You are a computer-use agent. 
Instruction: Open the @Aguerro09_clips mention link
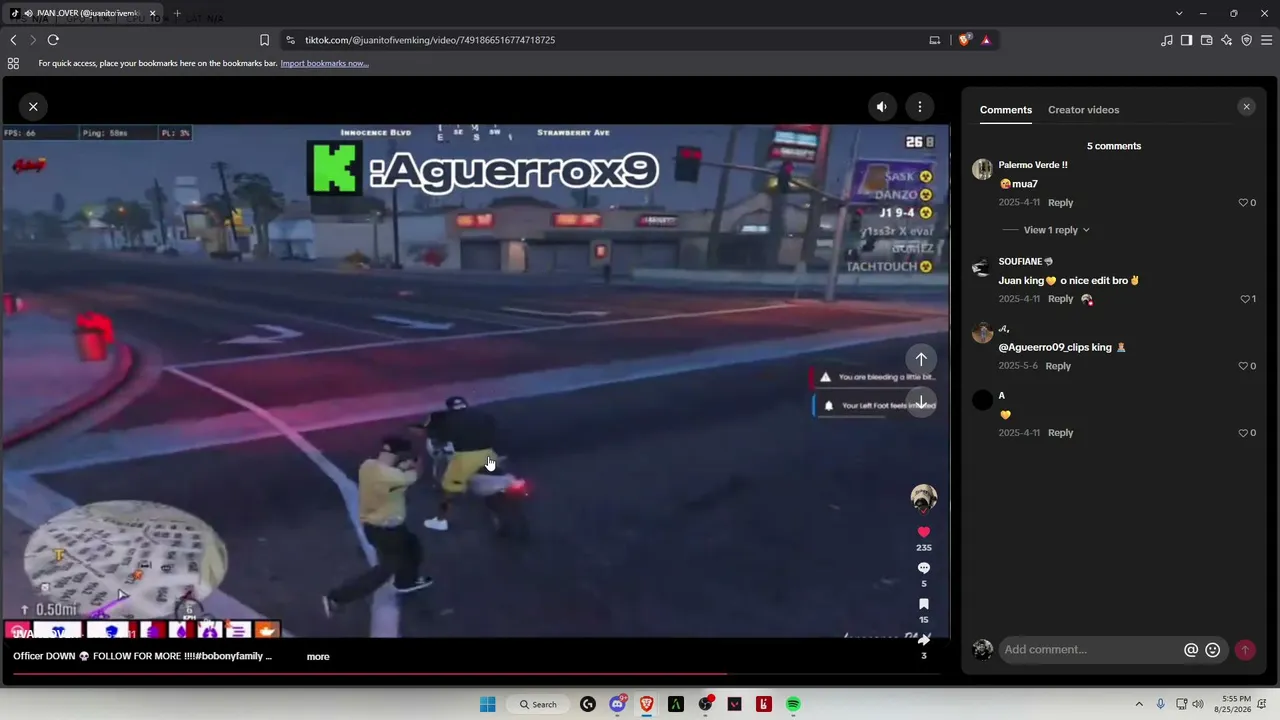pyautogui.click(x=1043, y=347)
